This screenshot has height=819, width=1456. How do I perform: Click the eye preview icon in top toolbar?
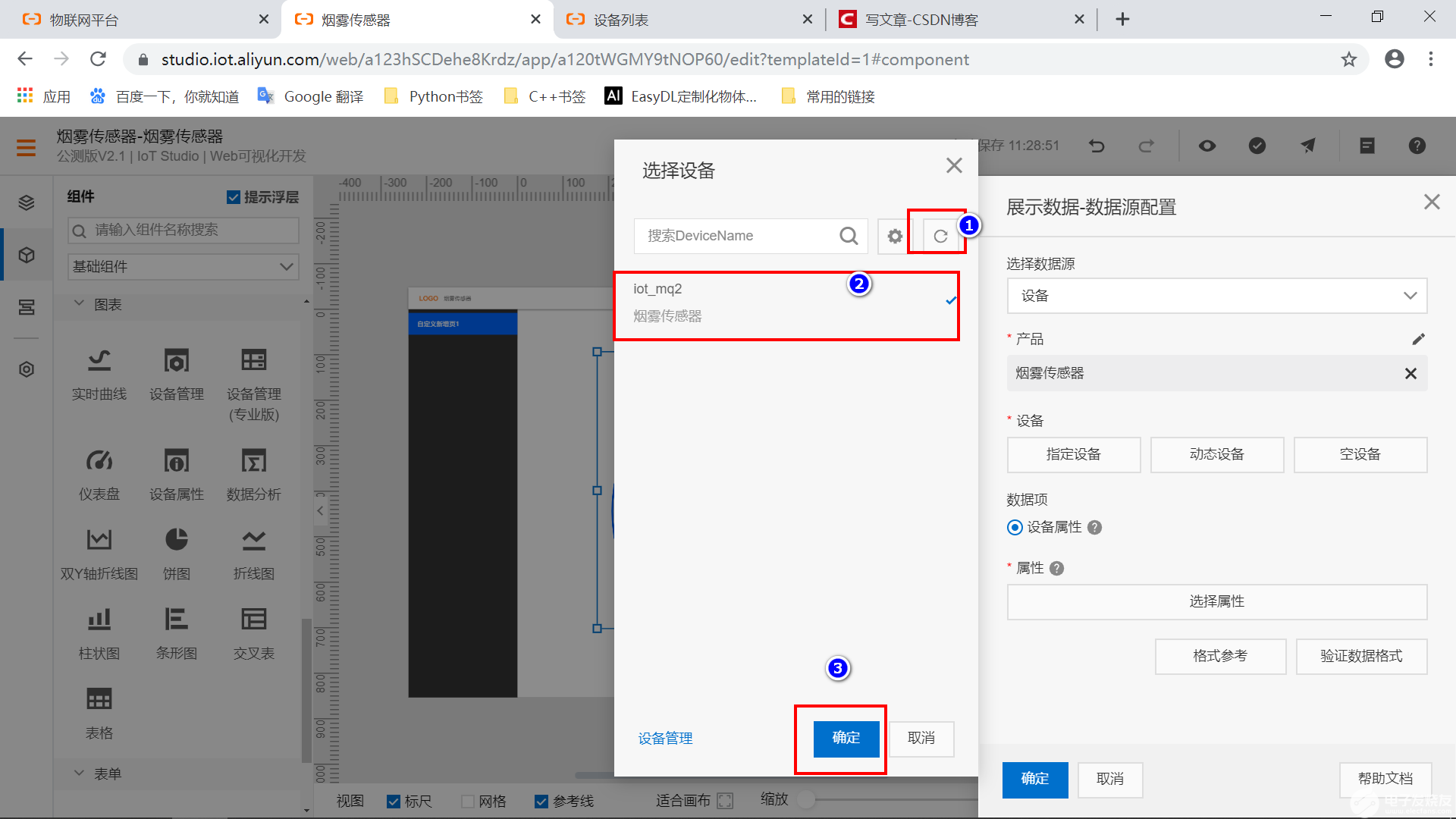(1207, 146)
